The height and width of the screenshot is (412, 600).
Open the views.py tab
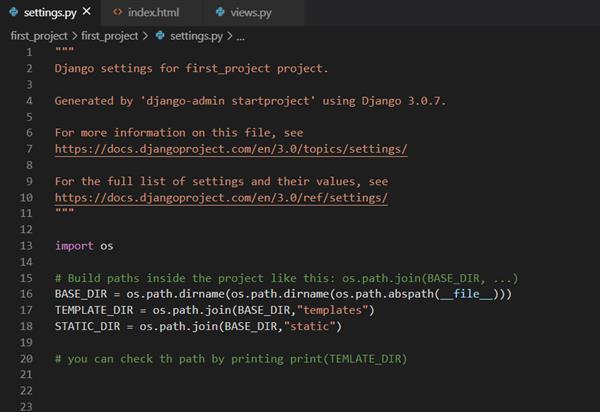[x=247, y=12]
